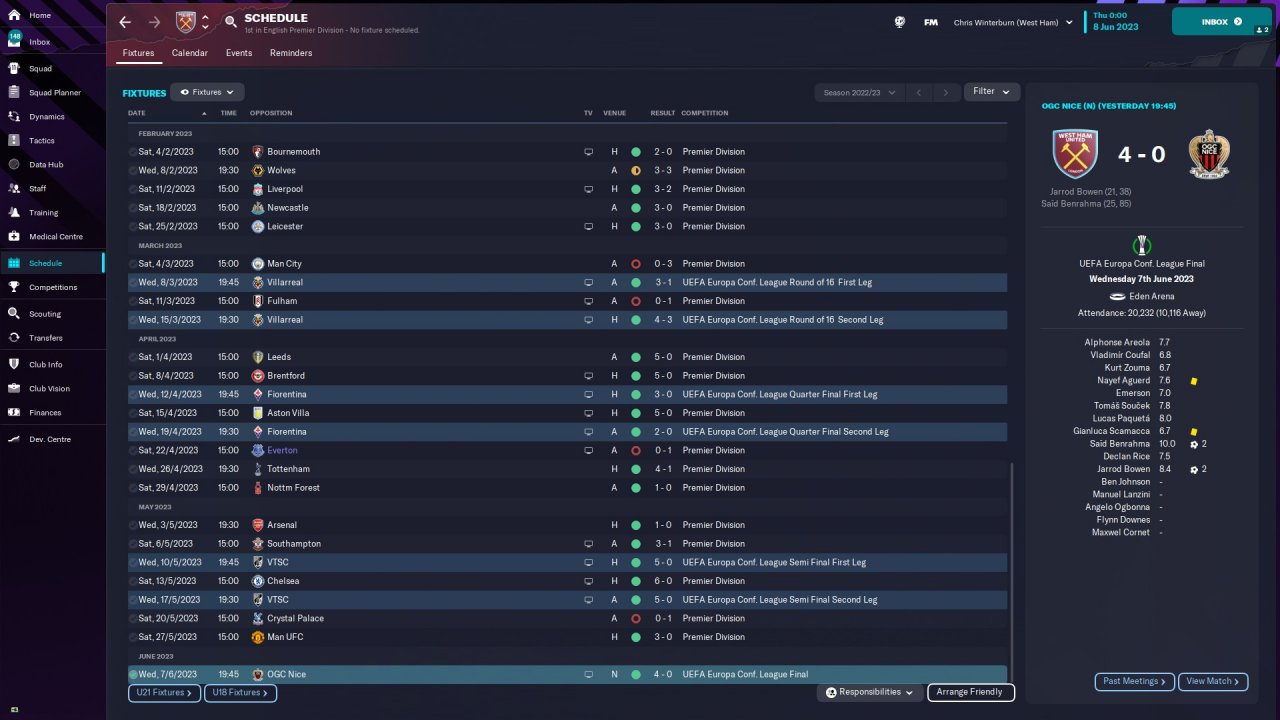Click the Liverpool club badge in the fixtures list
Image resolution: width=1280 pixels, height=720 pixels.
click(x=258, y=189)
